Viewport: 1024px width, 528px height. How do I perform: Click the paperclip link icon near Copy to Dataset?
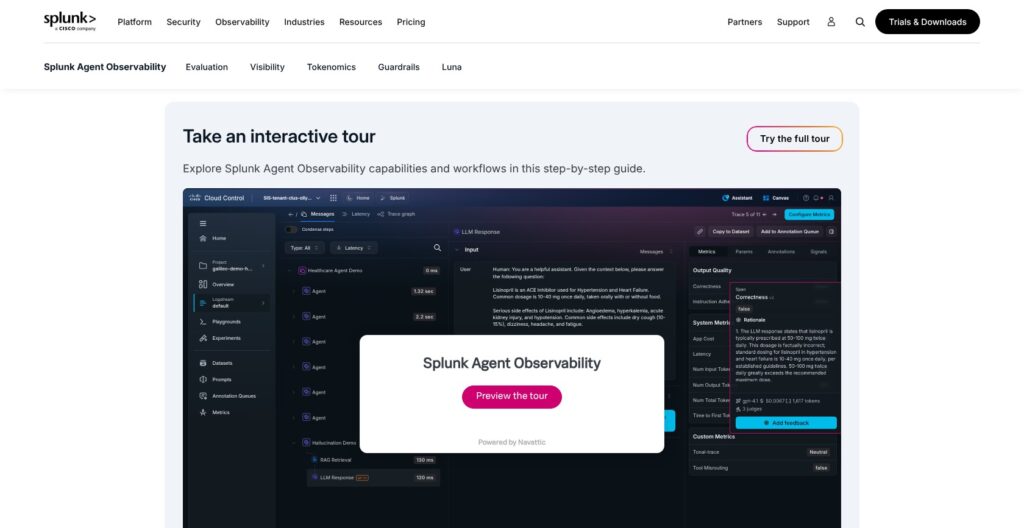(x=699, y=231)
